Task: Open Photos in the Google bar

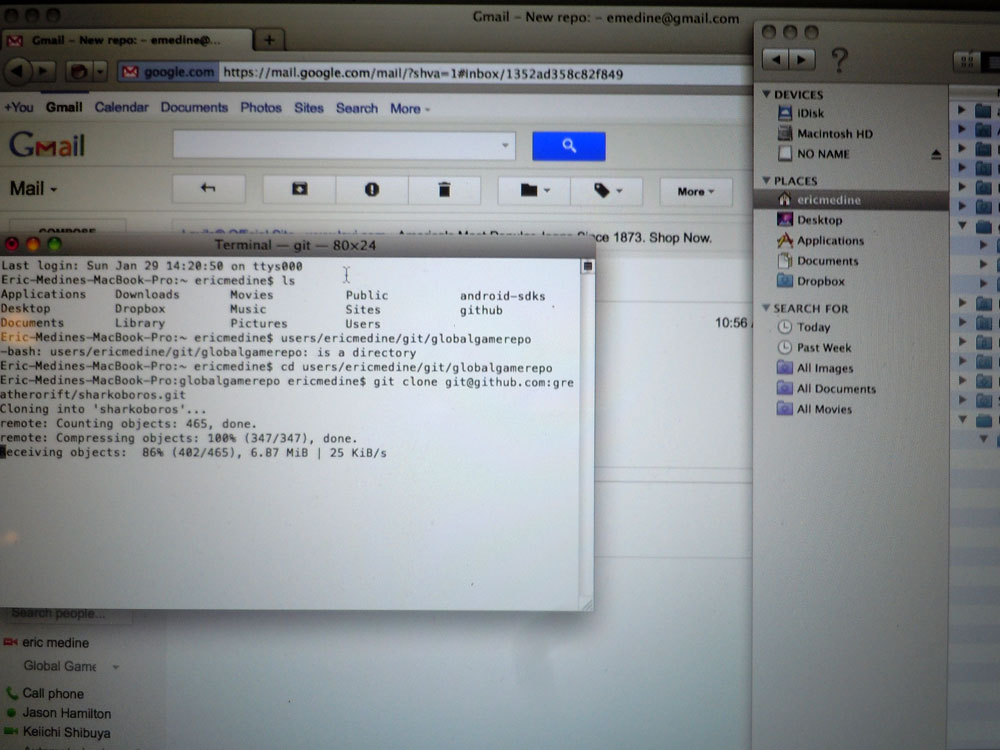Action: (x=261, y=108)
